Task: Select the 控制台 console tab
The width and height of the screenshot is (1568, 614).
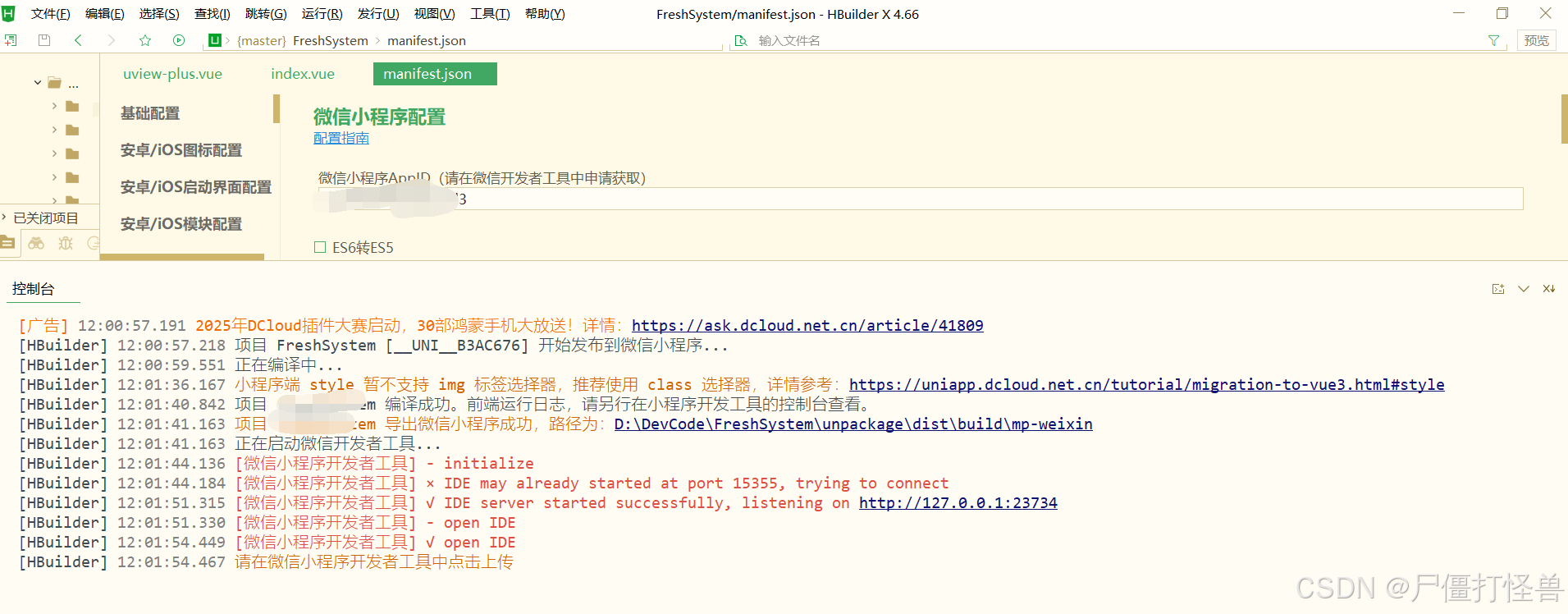Action: [33, 289]
